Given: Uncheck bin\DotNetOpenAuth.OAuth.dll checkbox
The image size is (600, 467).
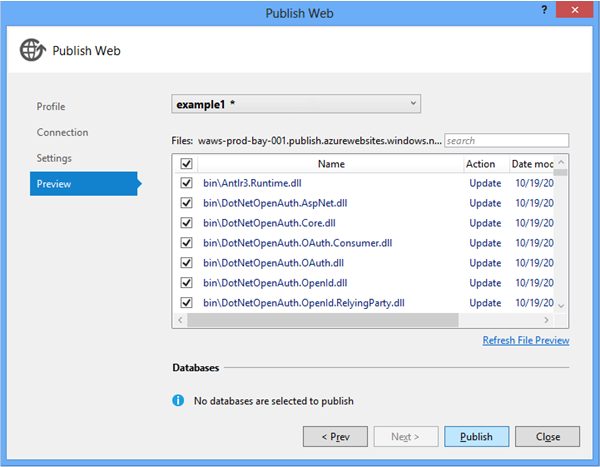Looking at the screenshot, I should click(186, 263).
